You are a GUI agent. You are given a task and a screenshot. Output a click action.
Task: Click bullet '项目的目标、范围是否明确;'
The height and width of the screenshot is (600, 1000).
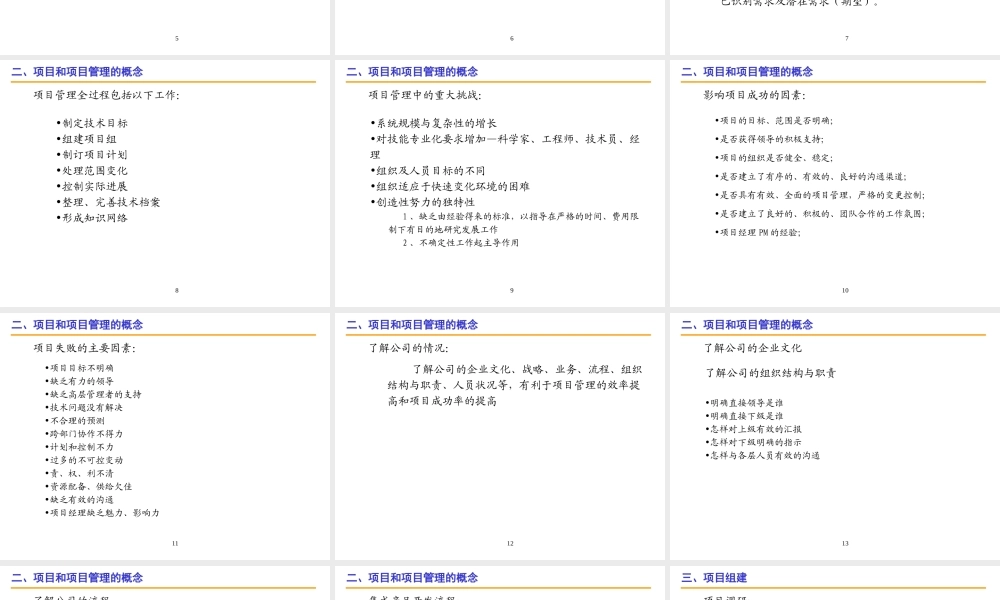(x=774, y=121)
